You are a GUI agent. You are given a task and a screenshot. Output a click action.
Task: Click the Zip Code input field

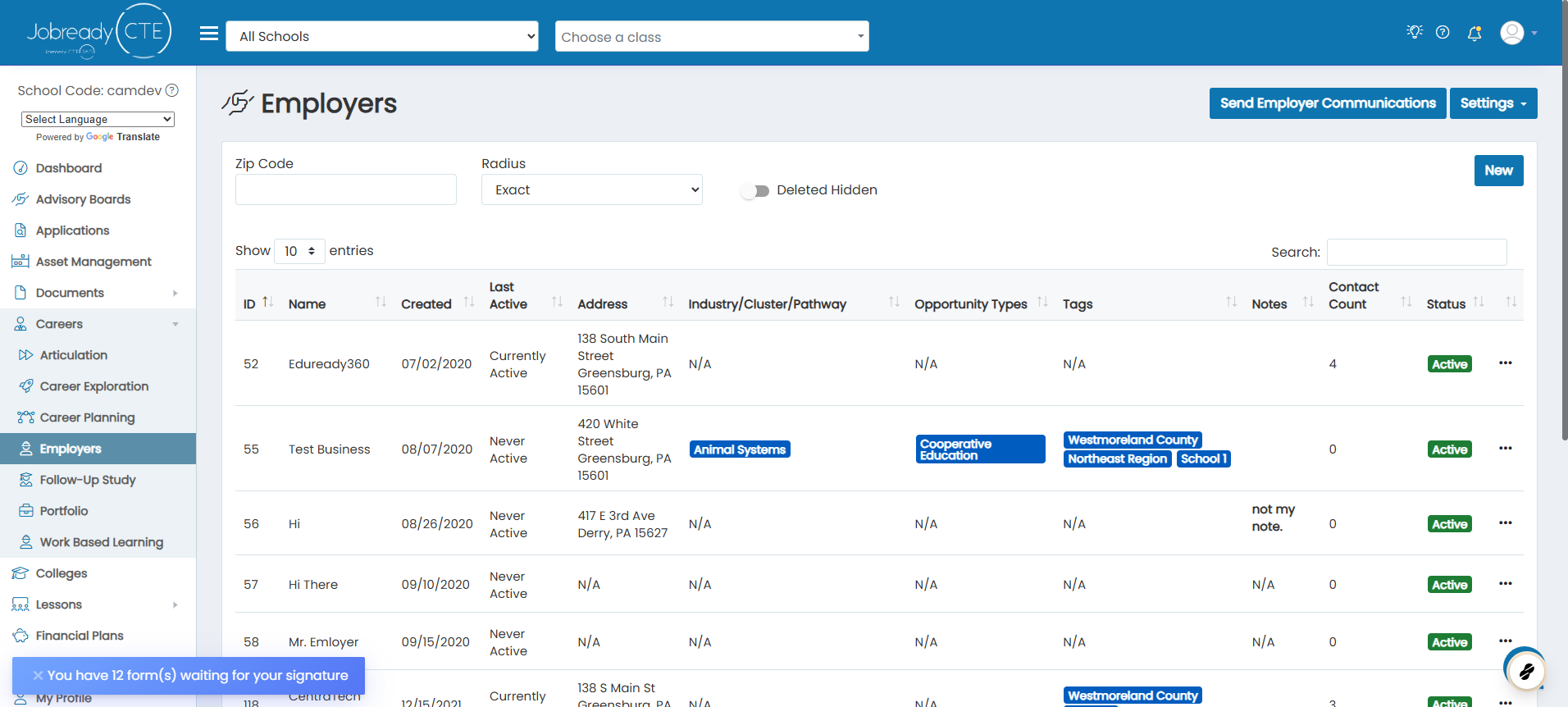tap(346, 189)
